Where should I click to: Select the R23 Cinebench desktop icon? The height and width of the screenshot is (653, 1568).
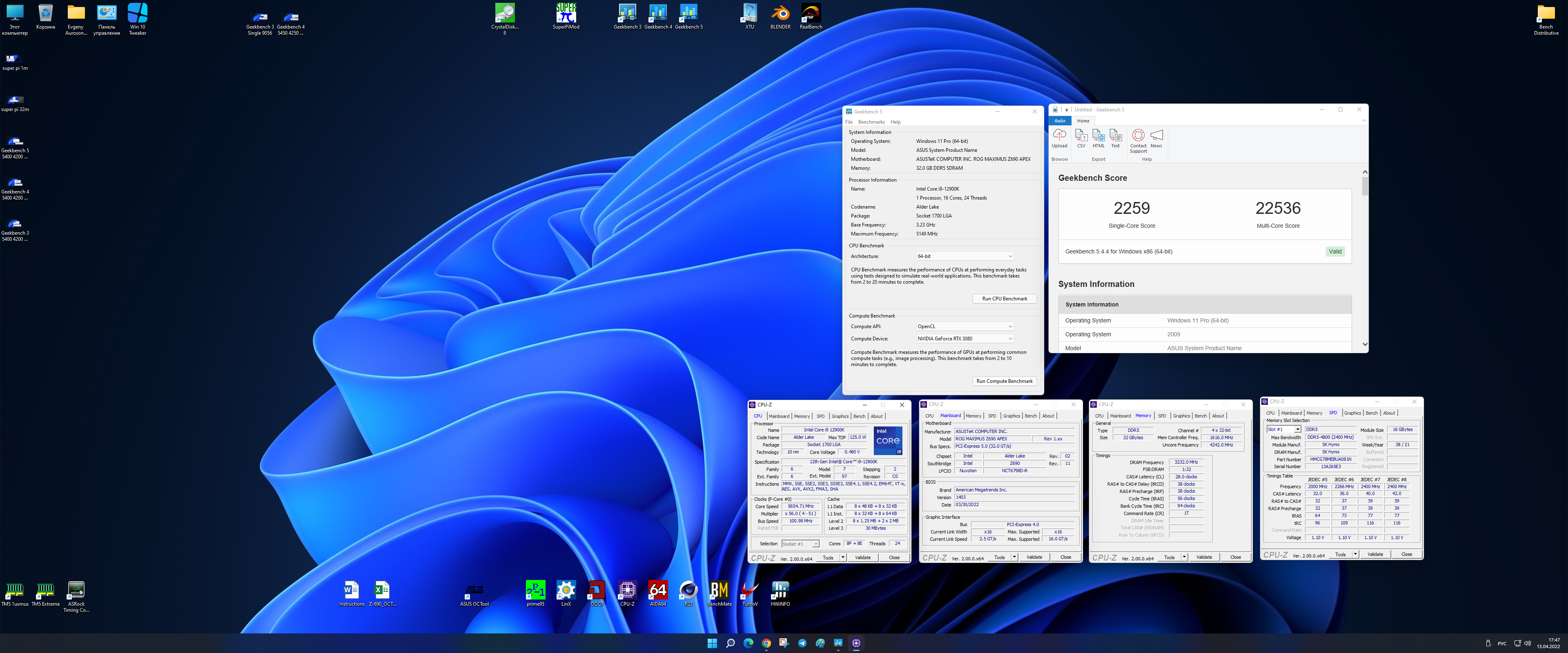pos(688,593)
